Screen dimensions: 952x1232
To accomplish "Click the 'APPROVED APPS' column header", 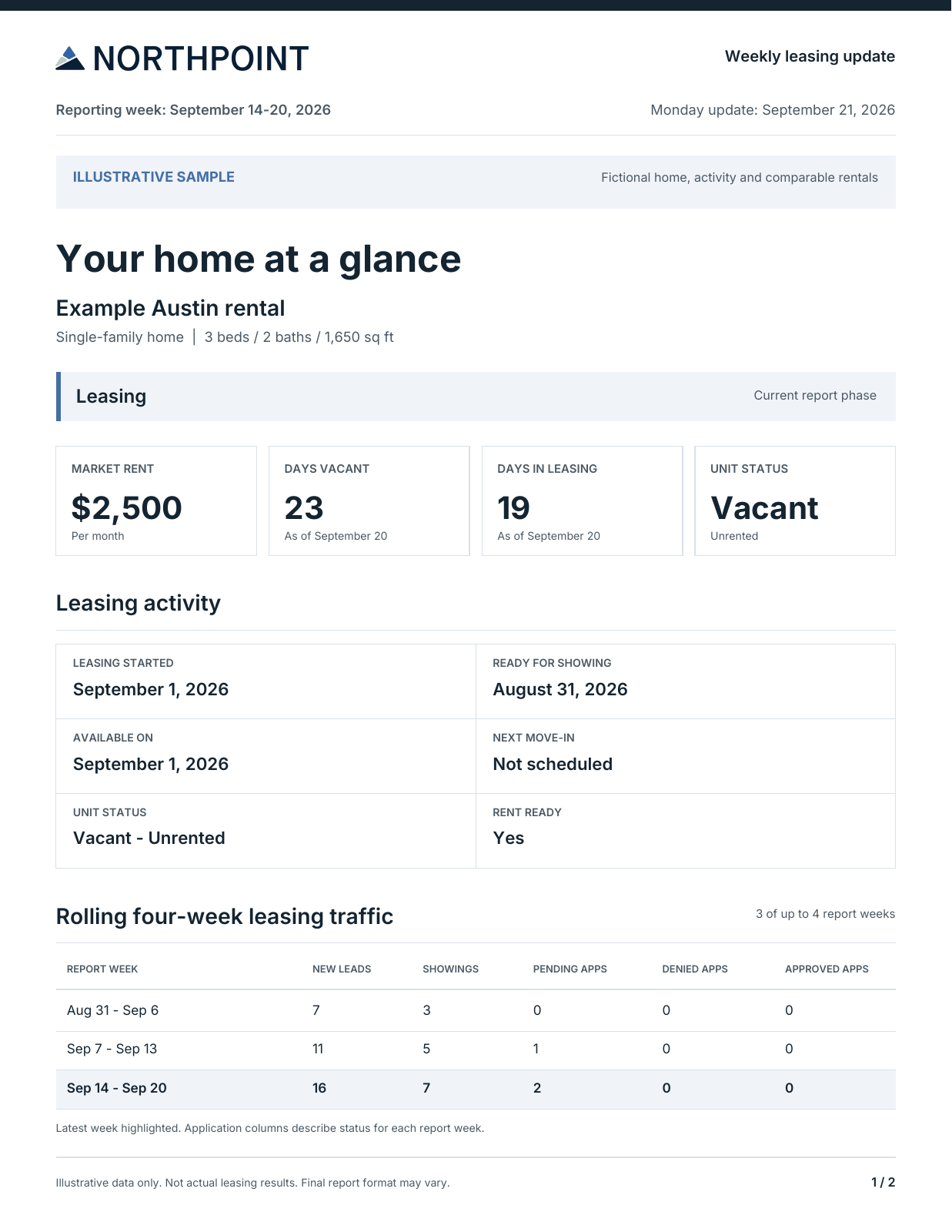I will pos(827,969).
